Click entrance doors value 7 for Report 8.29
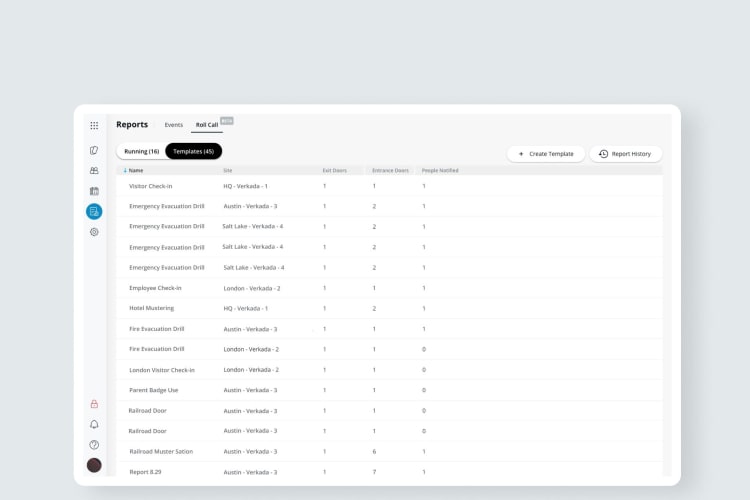The image size is (750, 500). tap(374, 472)
